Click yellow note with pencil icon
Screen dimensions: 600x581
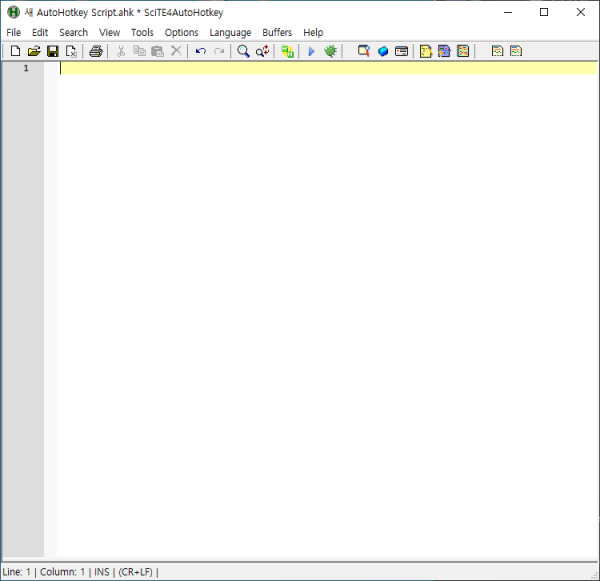tap(426, 51)
